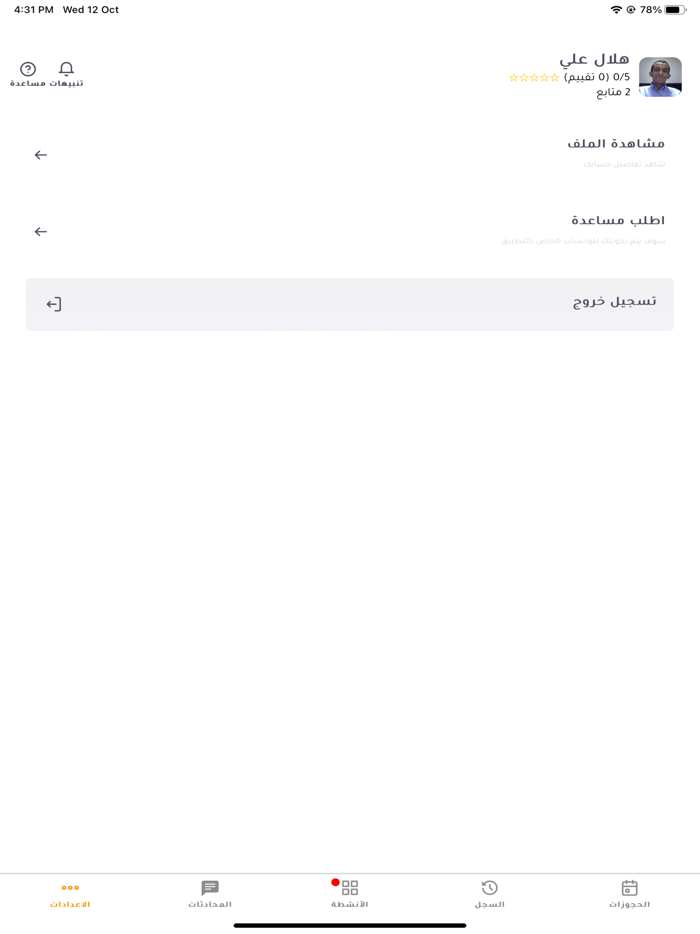Viewport: 700px width, 934px height.
Task: Open the bookings calendar icon
Action: coord(629,888)
